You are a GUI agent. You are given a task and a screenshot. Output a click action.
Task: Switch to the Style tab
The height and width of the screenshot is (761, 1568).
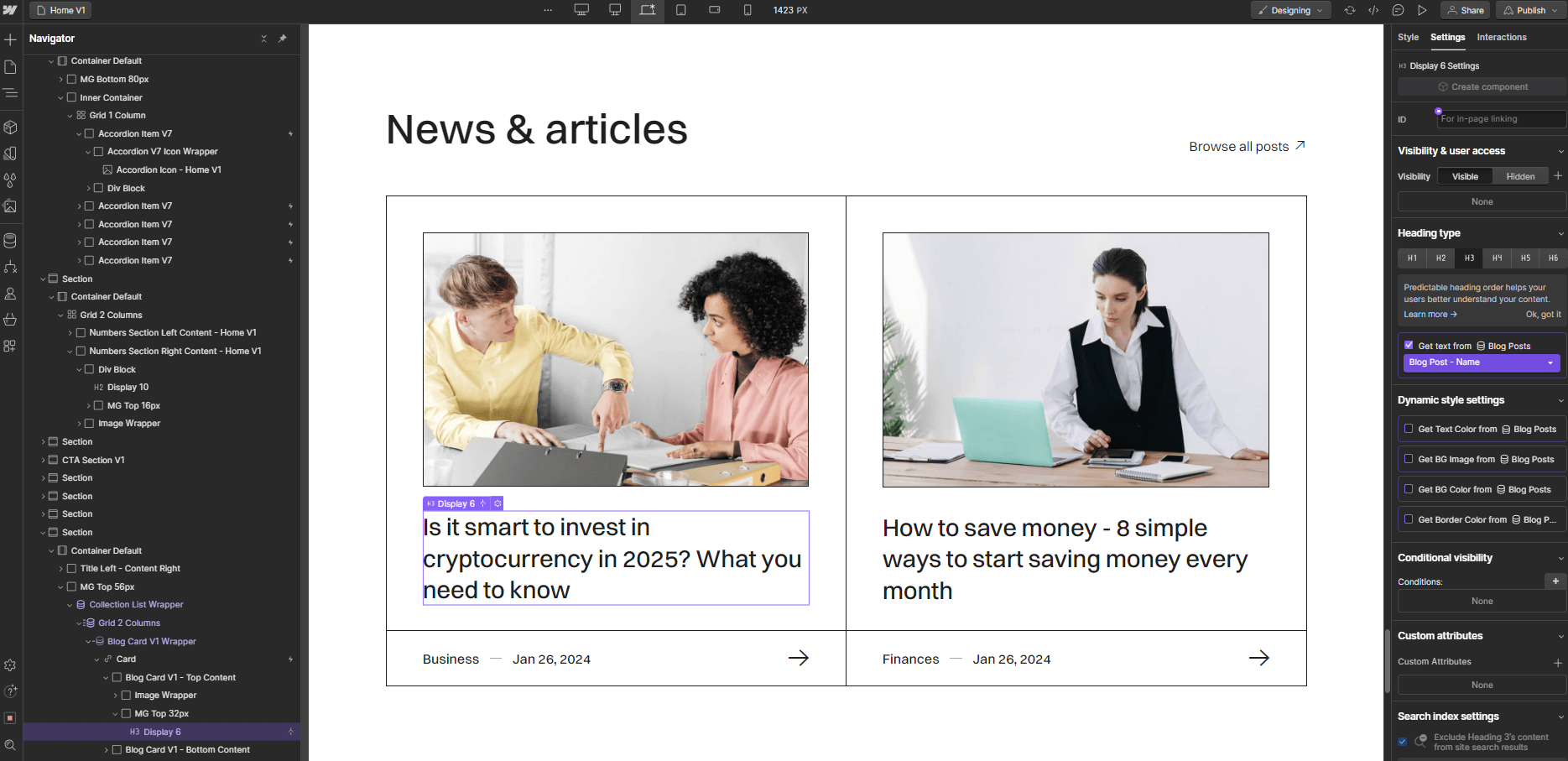point(1408,37)
